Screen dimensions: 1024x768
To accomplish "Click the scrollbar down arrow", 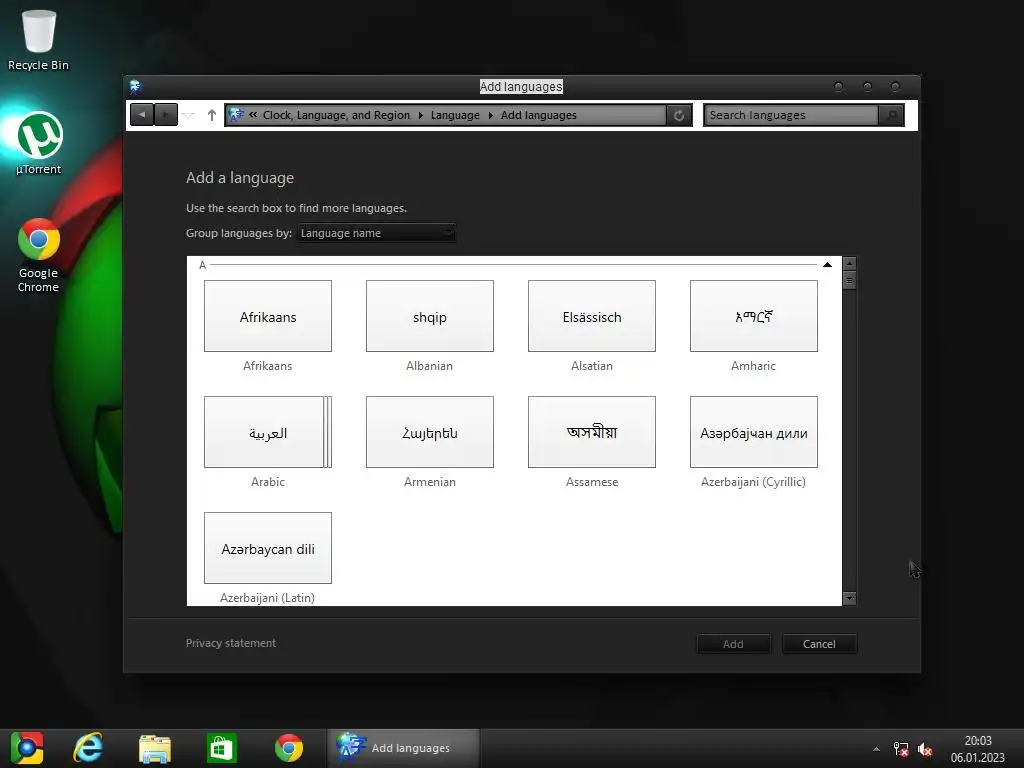I will 849,598.
